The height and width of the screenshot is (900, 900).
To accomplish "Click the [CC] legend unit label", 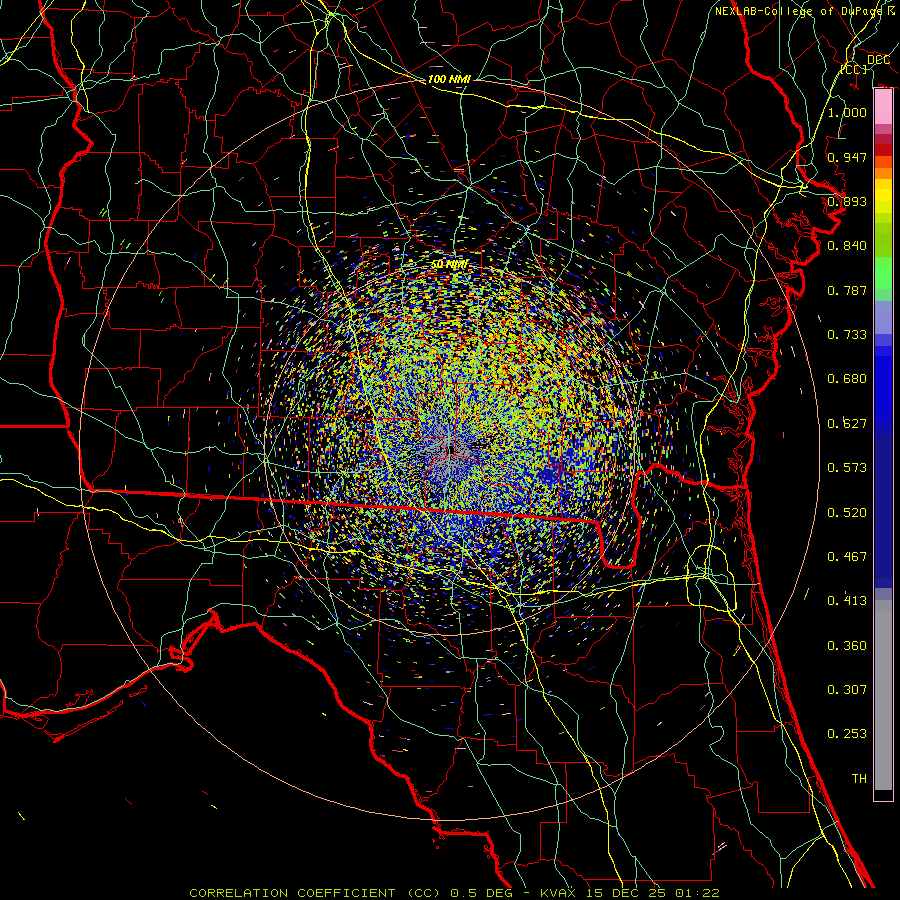I will 854,69.
